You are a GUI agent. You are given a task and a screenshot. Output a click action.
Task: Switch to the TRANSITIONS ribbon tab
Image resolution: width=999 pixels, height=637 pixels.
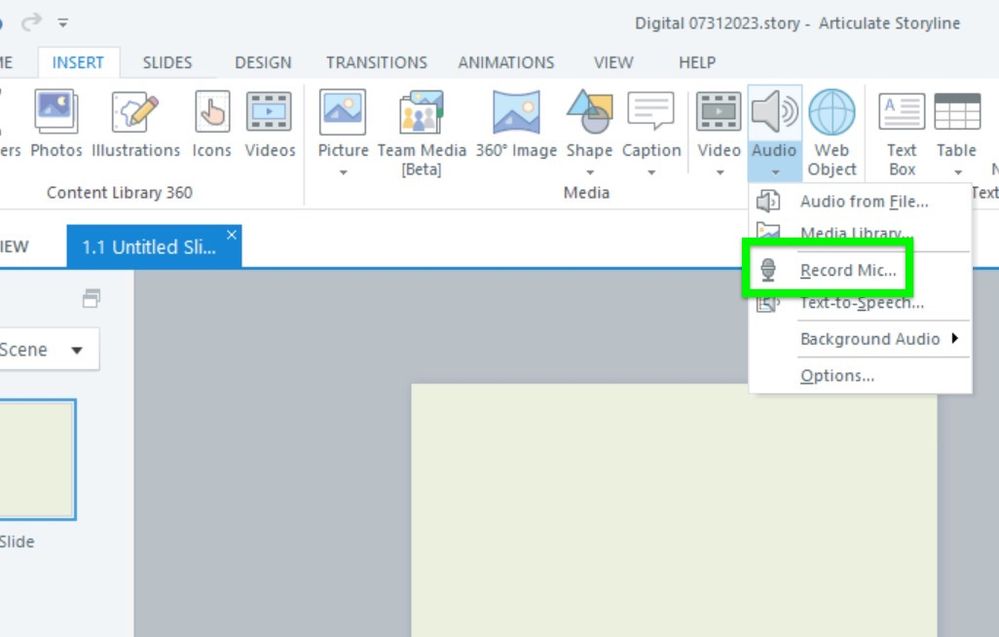pos(377,62)
